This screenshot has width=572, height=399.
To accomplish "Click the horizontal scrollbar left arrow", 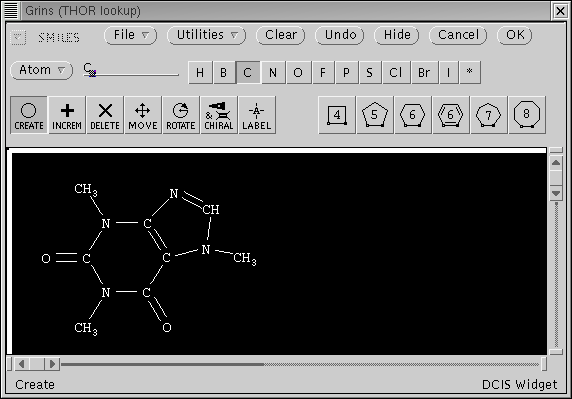I will [x=22, y=364].
